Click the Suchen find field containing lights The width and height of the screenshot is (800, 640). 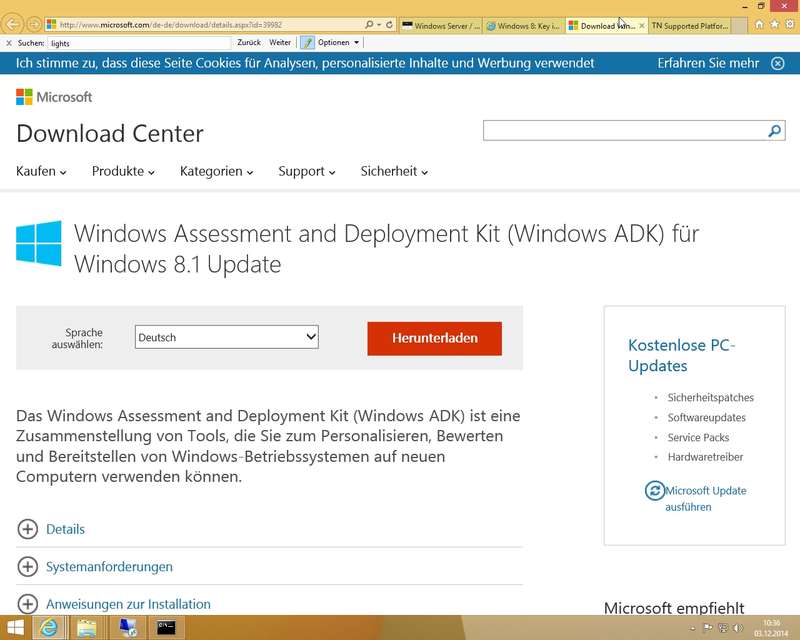[x=139, y=43]
